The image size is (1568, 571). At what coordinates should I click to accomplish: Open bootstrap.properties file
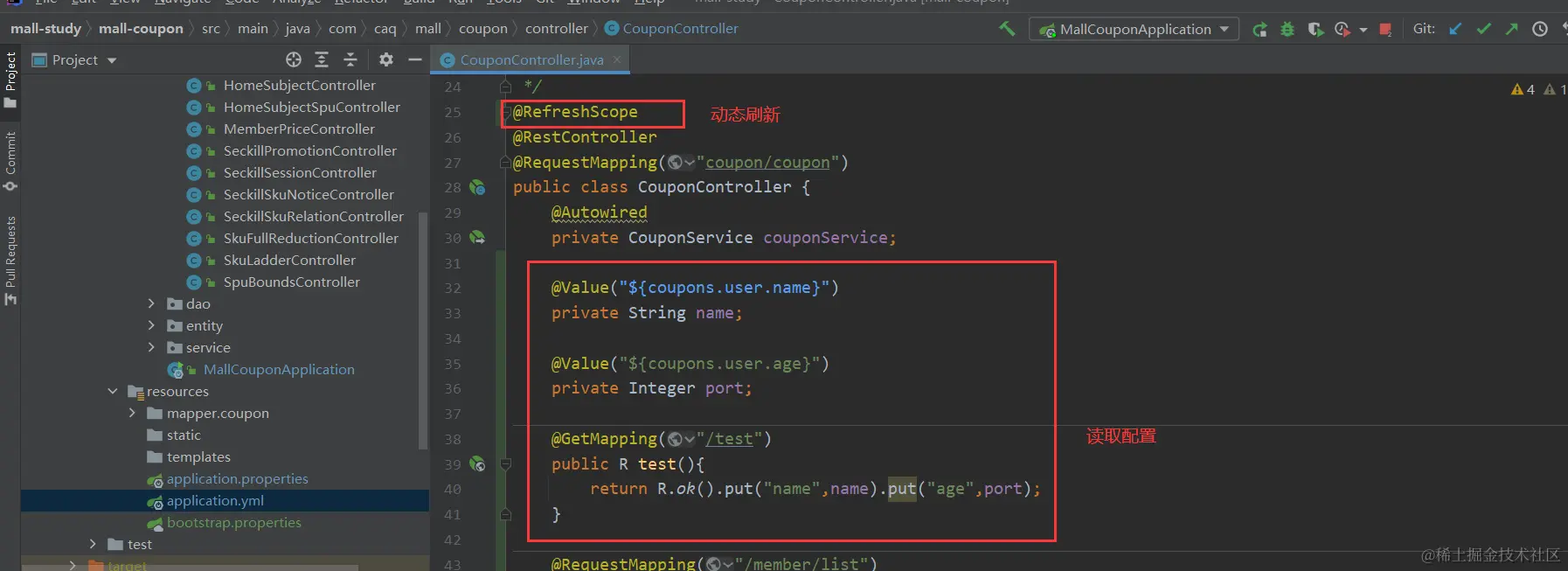233,522
